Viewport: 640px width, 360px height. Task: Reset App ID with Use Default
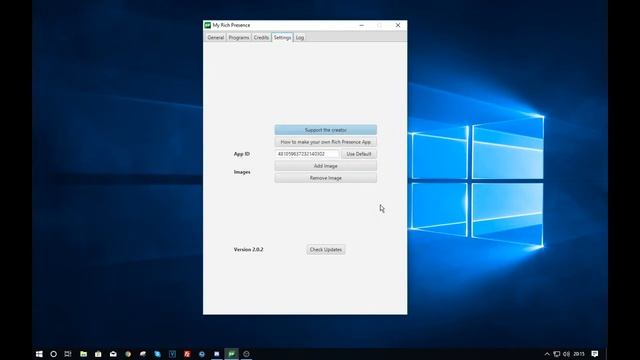coord(359,154)
